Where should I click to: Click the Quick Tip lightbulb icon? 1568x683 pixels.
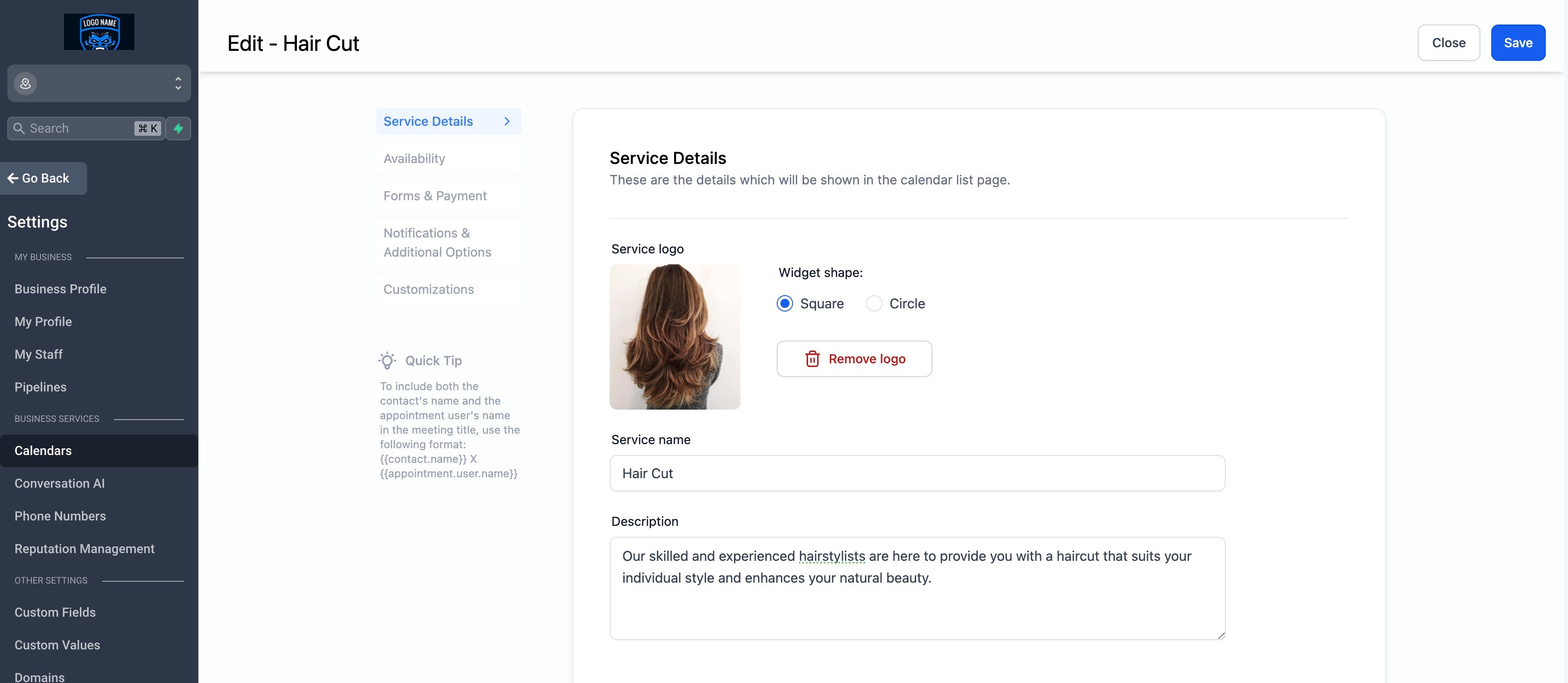point(387,361)
